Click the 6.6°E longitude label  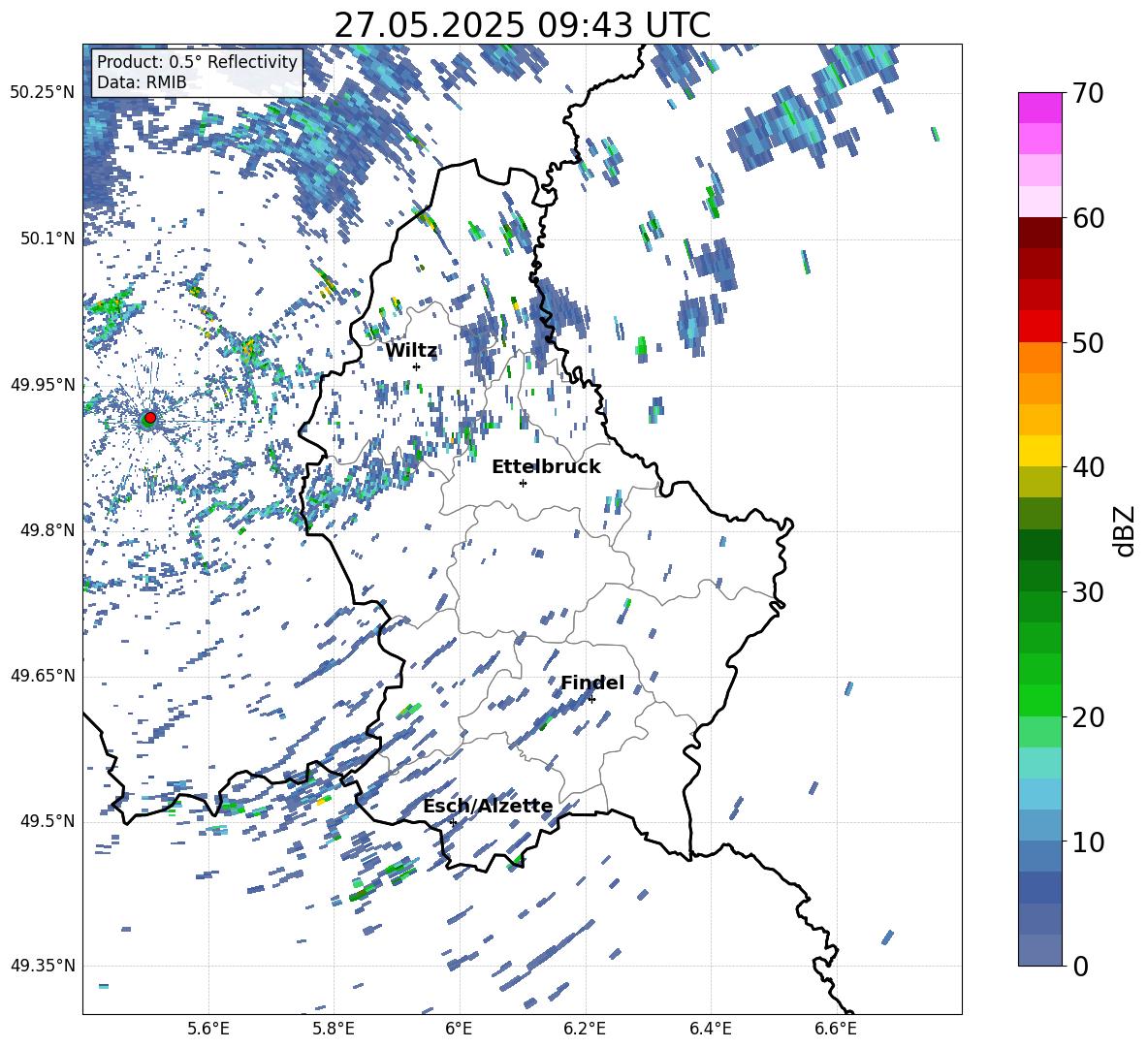pyautogui.click(x=836, y=1029)
